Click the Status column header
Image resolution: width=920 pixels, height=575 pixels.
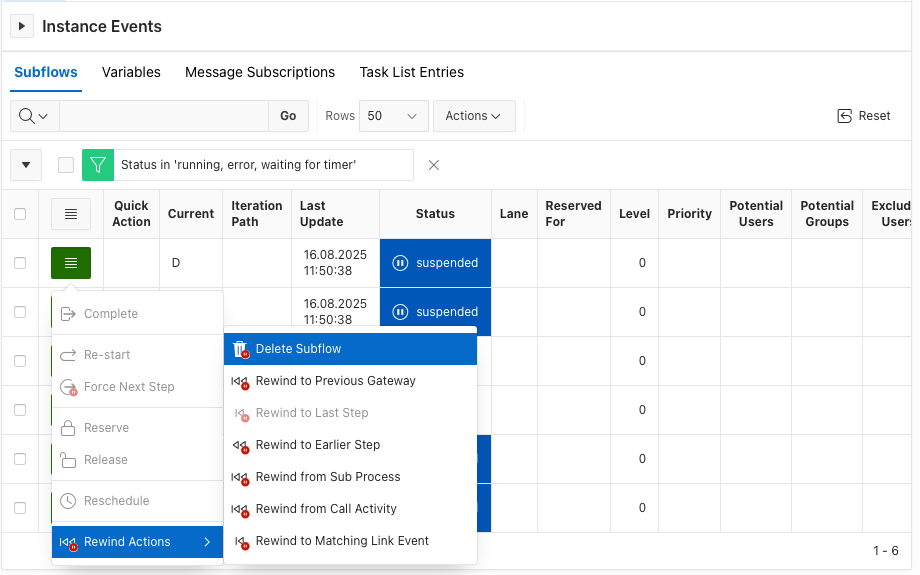[x=435, y=214]
